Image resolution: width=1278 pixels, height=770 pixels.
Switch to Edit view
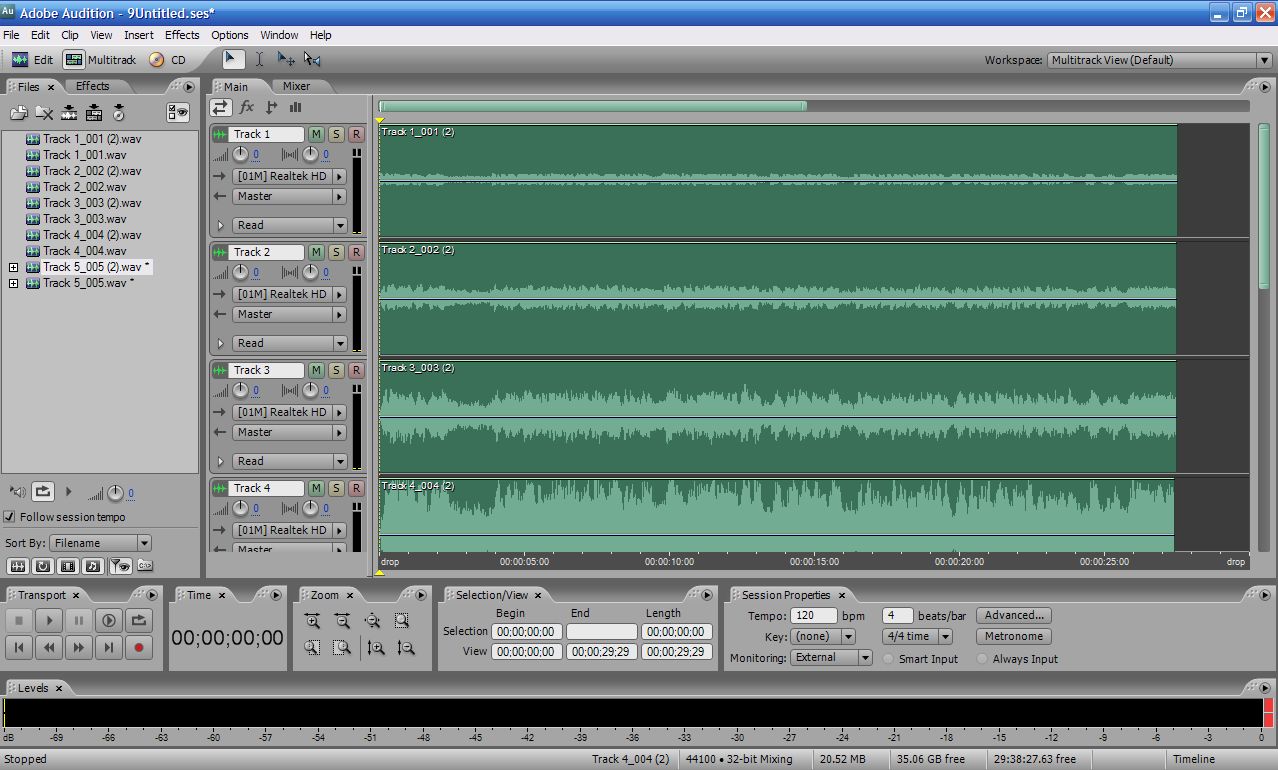coord(32,60)
